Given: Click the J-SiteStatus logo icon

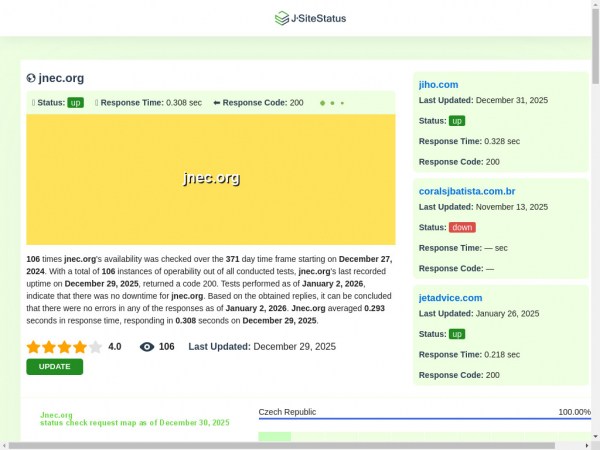Looking at the screenshot, I should tap(282, 18).
